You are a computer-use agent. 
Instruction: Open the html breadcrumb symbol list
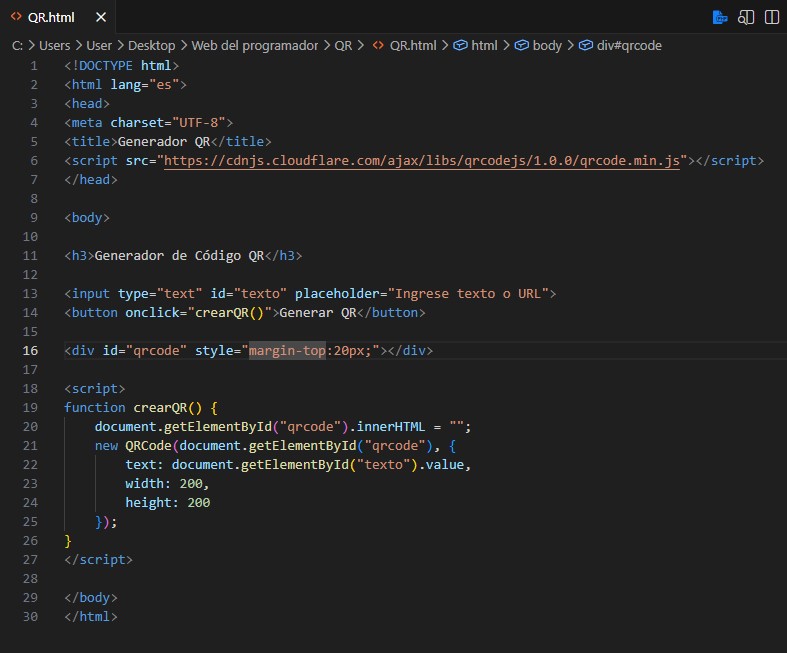pos(484,46)
